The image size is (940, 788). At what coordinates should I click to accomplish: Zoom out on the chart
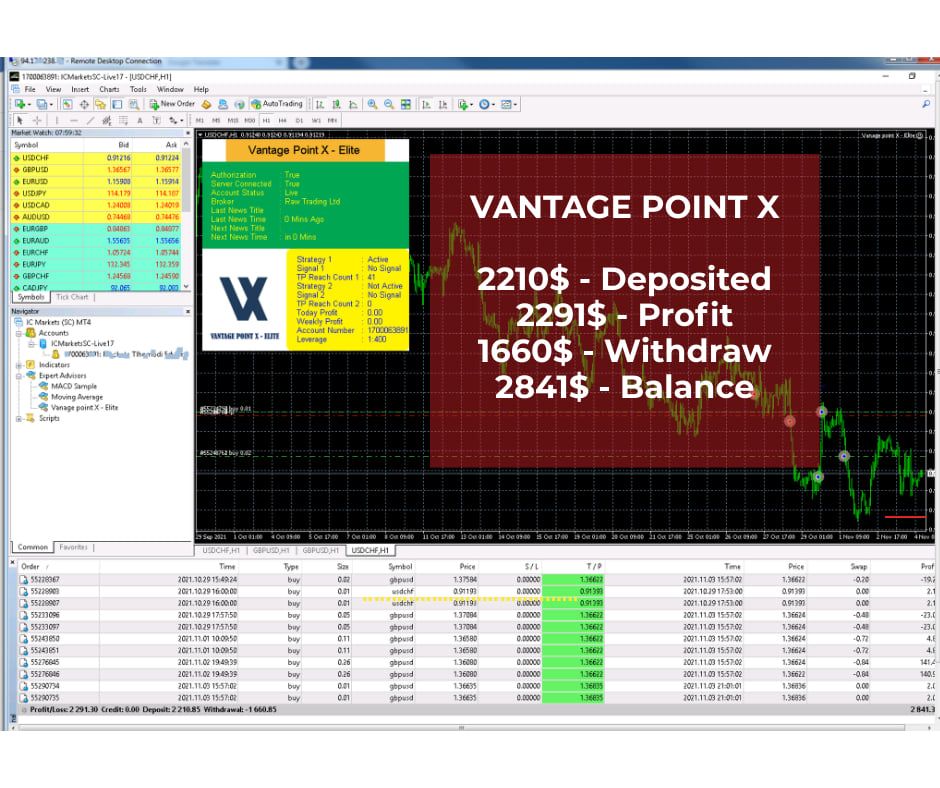(389, 104)
